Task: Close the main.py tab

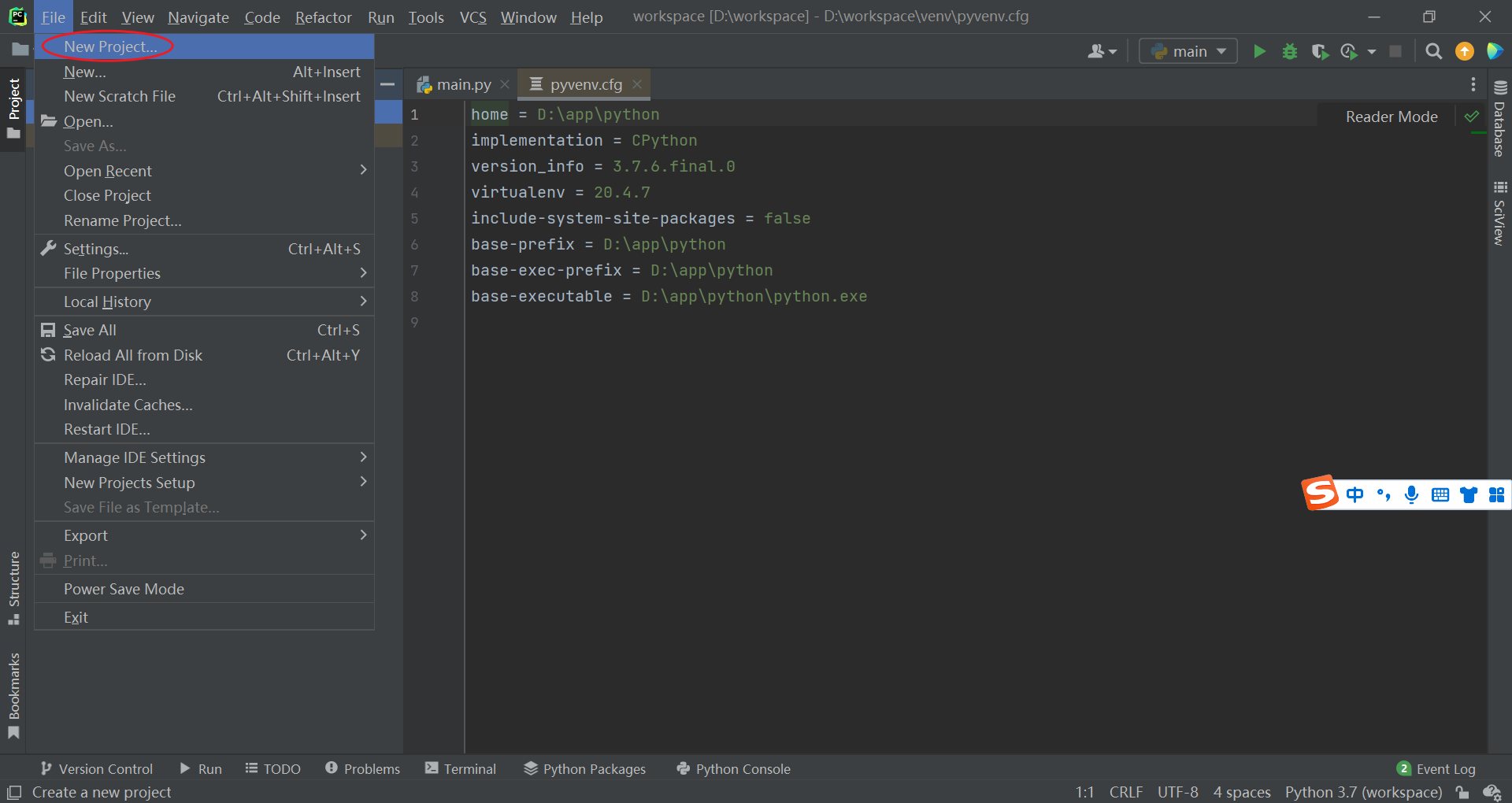Action: point(505,84)
